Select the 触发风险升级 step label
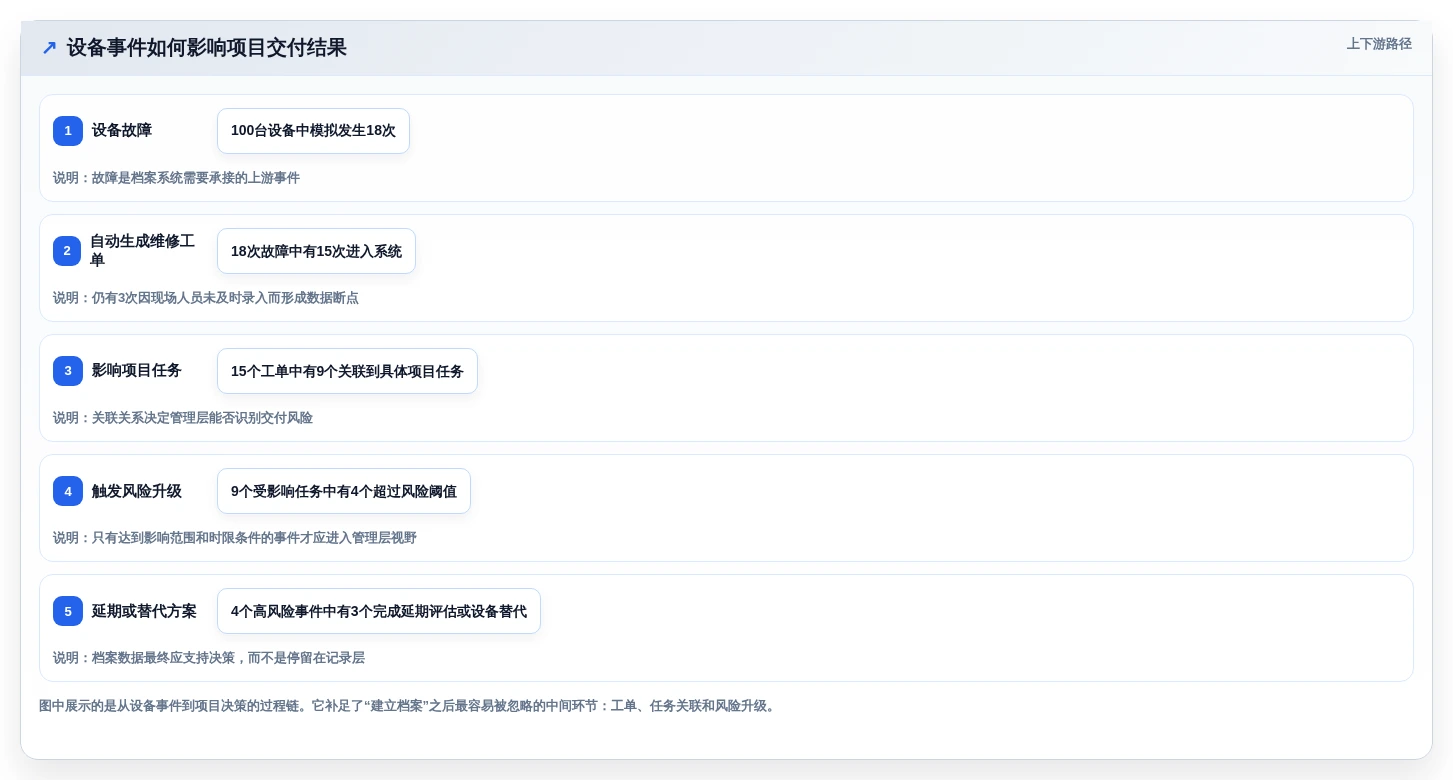This screenshot has width=1453, height=780. (x=137, y=491)
